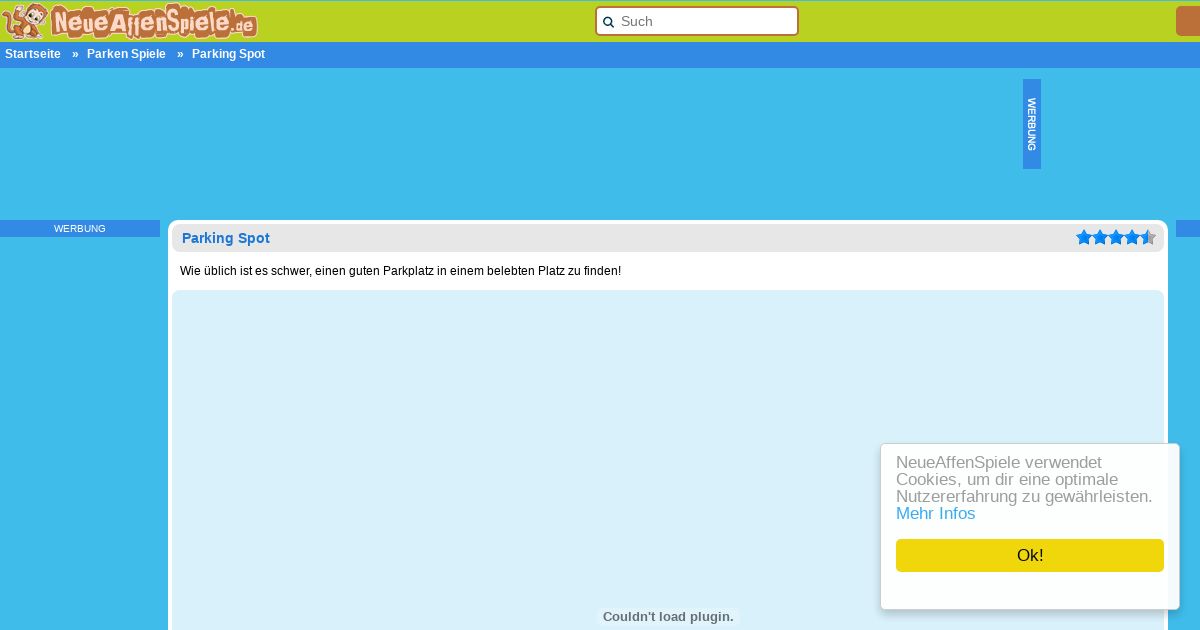Open Mehr Infos cookie link
Image resolution: width=1200 pixels, height=630 pixels.
click(x=935, y=514)
